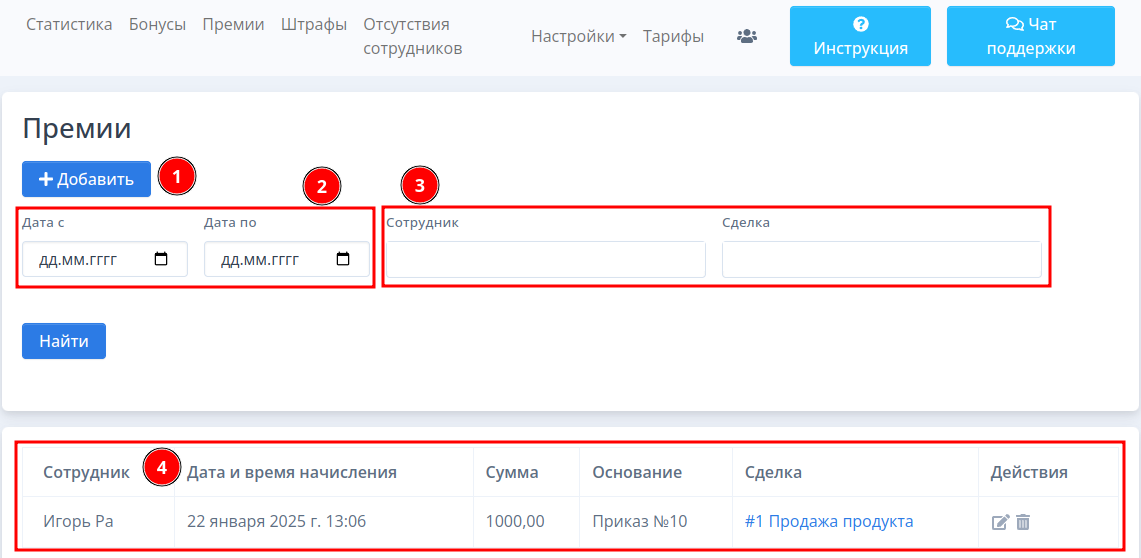This screenshot has height=558, width=1141.
Task: Click the Добавить button
Action: (87, 179)
